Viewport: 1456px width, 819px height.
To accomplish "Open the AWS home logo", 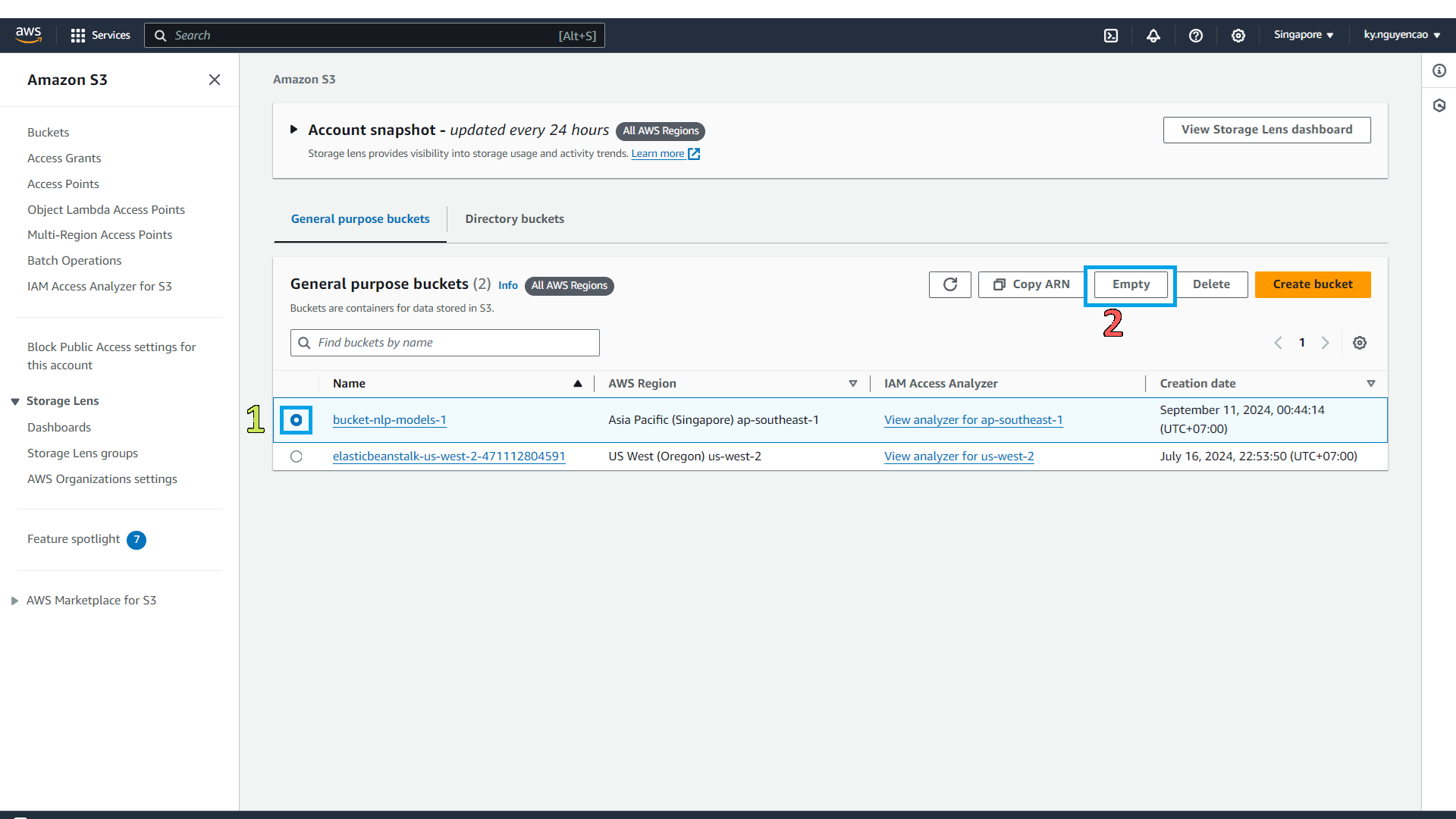I will (28, 35).
